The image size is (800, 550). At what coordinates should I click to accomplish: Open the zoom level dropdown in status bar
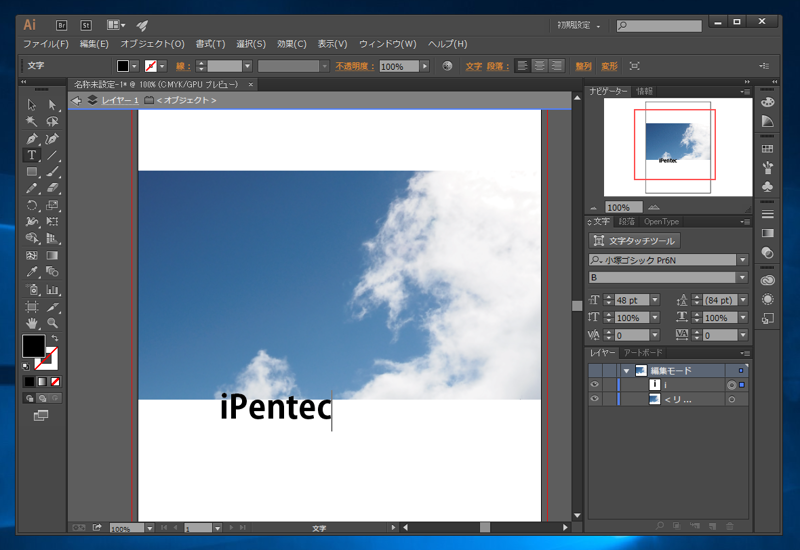[x=149, y=528]
